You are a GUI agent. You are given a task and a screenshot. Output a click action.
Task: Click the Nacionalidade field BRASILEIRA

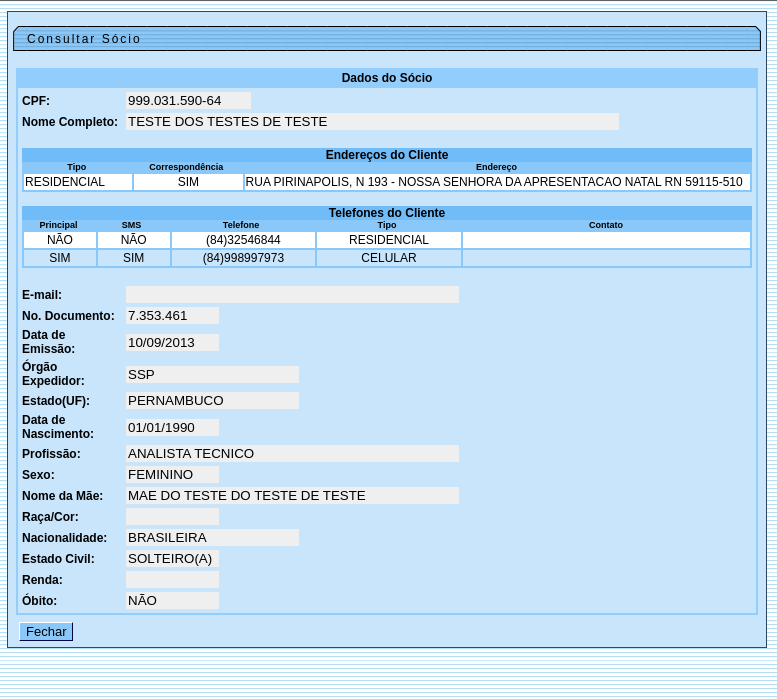coord(212,538)
